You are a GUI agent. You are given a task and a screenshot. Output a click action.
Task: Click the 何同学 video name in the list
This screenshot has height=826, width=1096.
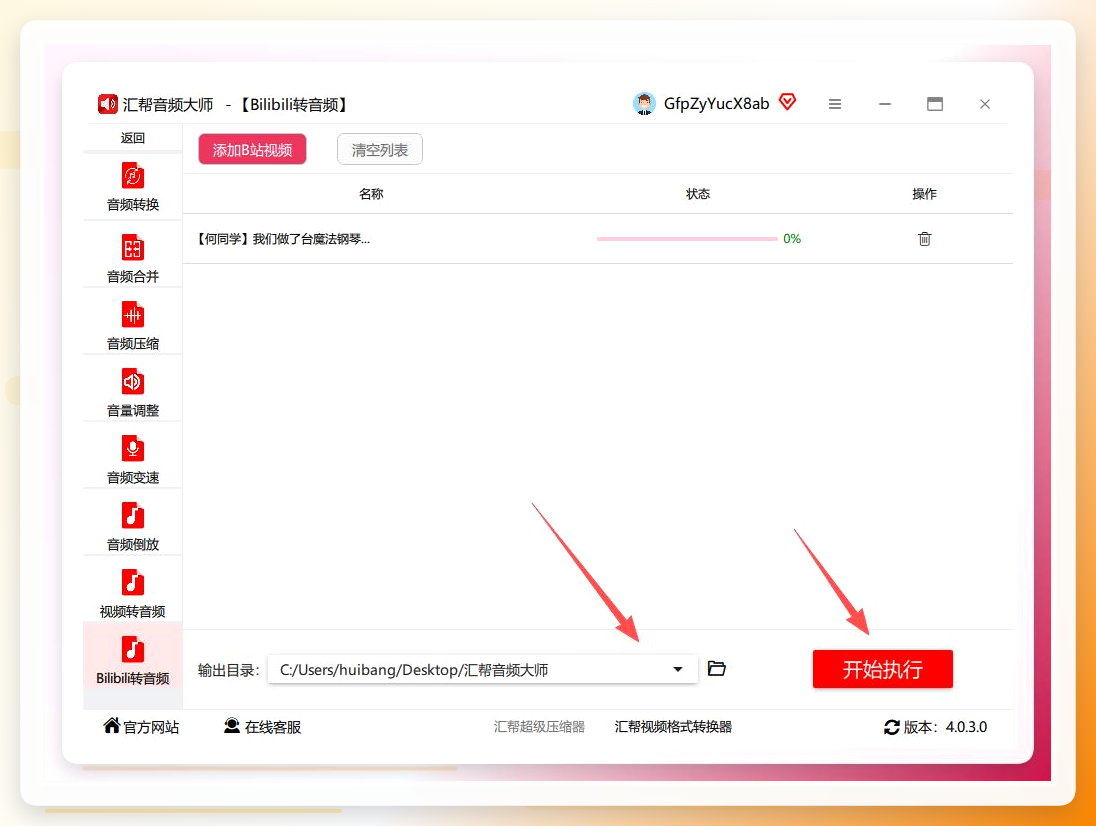pyautogui.click(x=282, y=239)
